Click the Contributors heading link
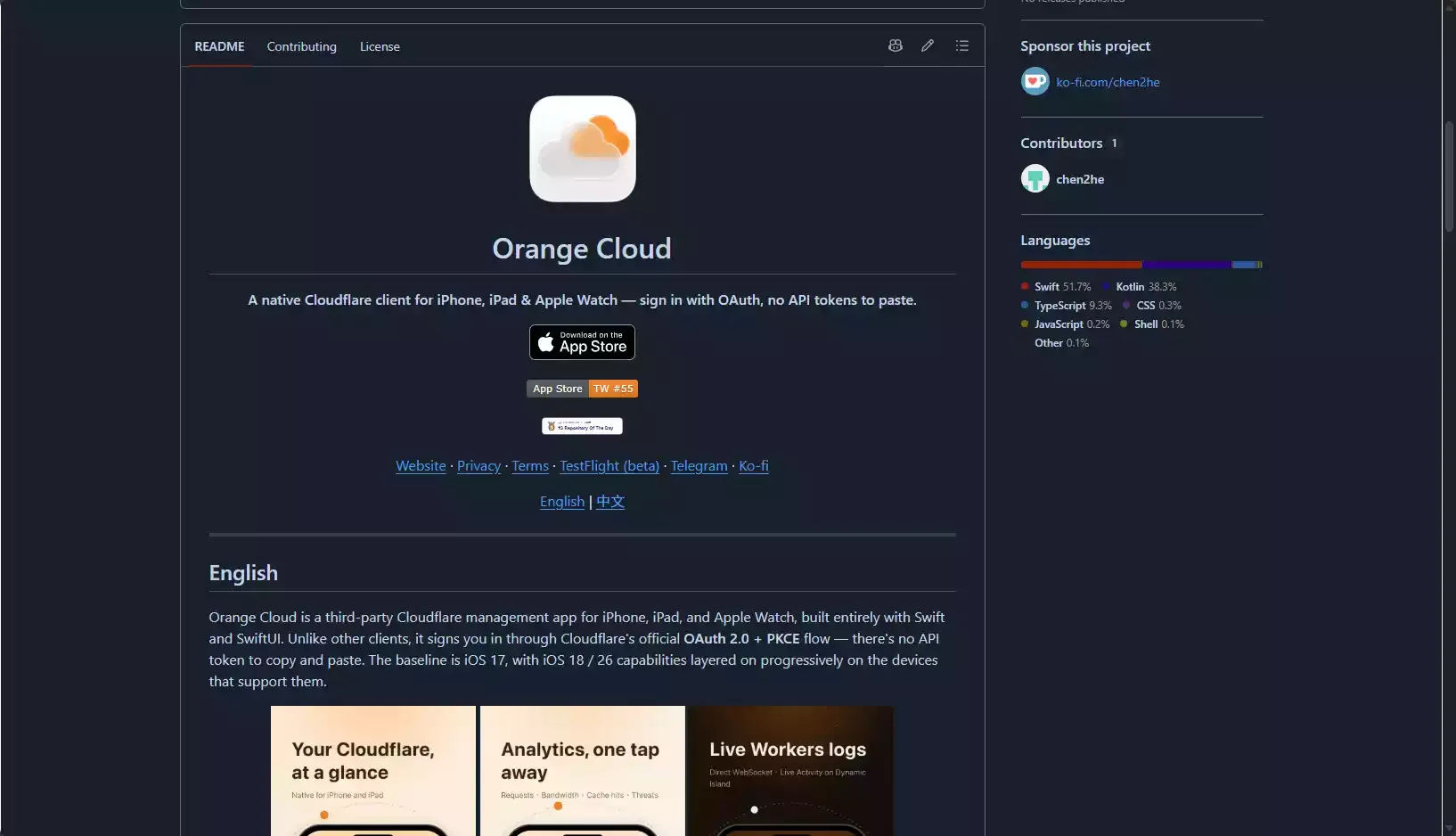 [x=1068, y=143]
